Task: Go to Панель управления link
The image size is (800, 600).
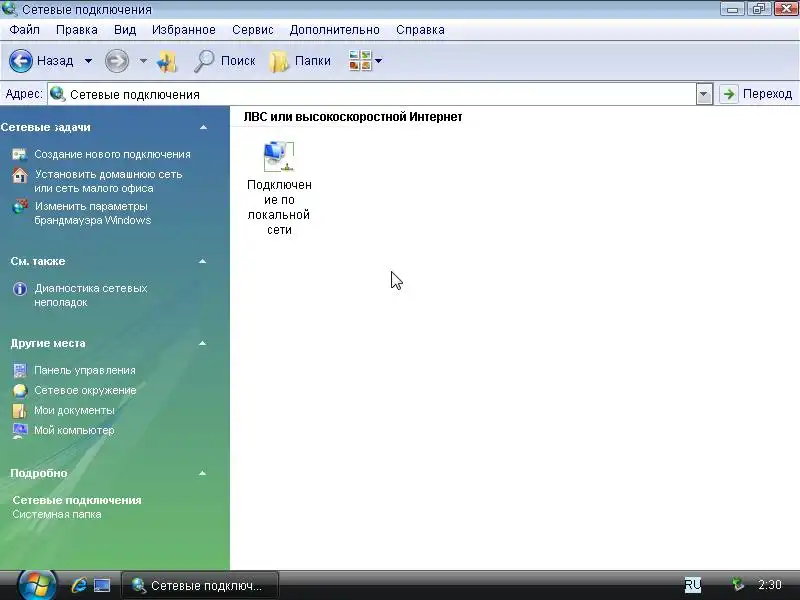Action: [85, 370]
